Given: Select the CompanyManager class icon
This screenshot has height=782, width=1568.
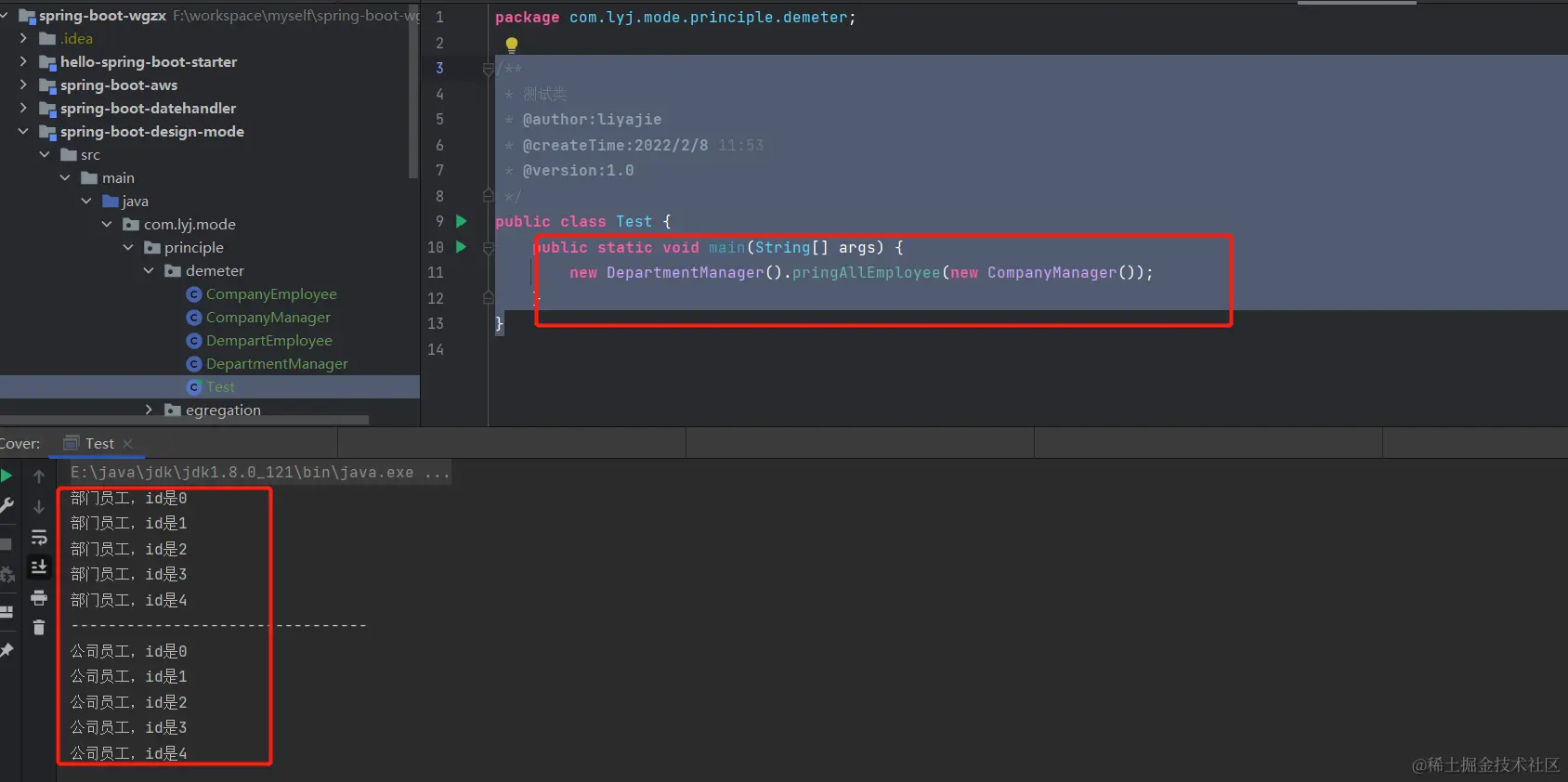Looking at the screenshot, I should click(x=194, y=318).
